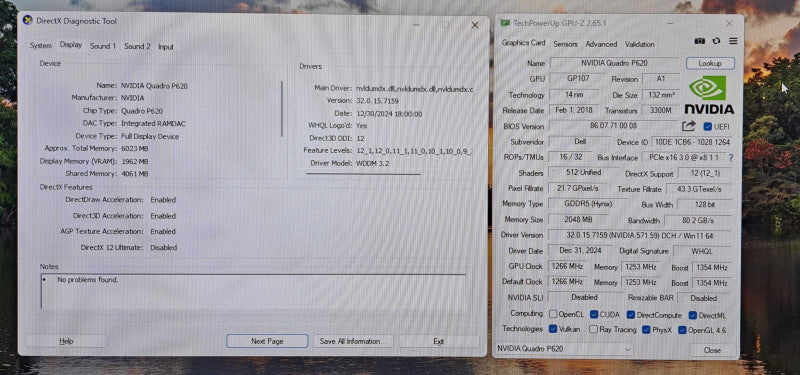
Task: Click the '21.7 GPixel/s' pixel fillrate field
Action: coord(578,188)
